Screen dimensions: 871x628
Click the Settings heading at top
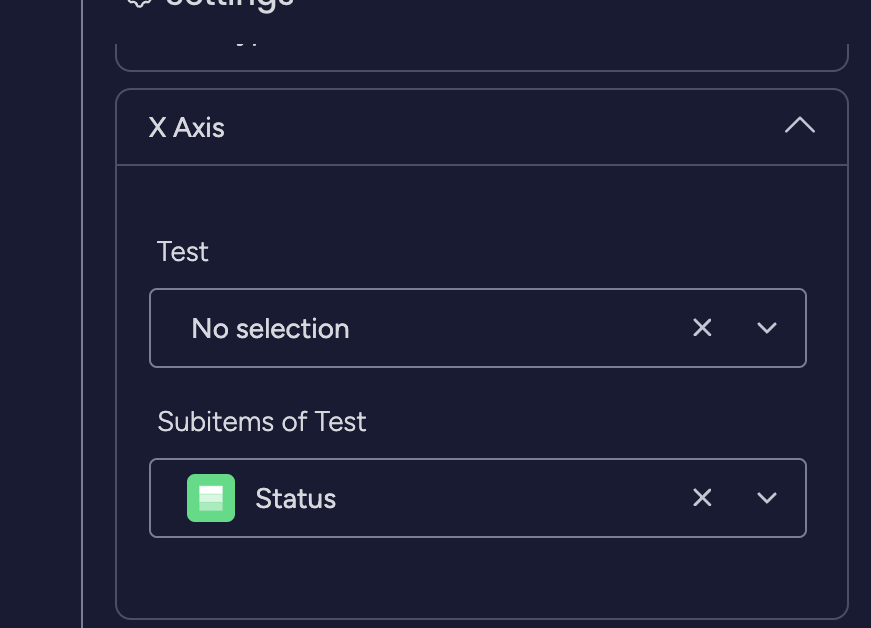(230, 3)
